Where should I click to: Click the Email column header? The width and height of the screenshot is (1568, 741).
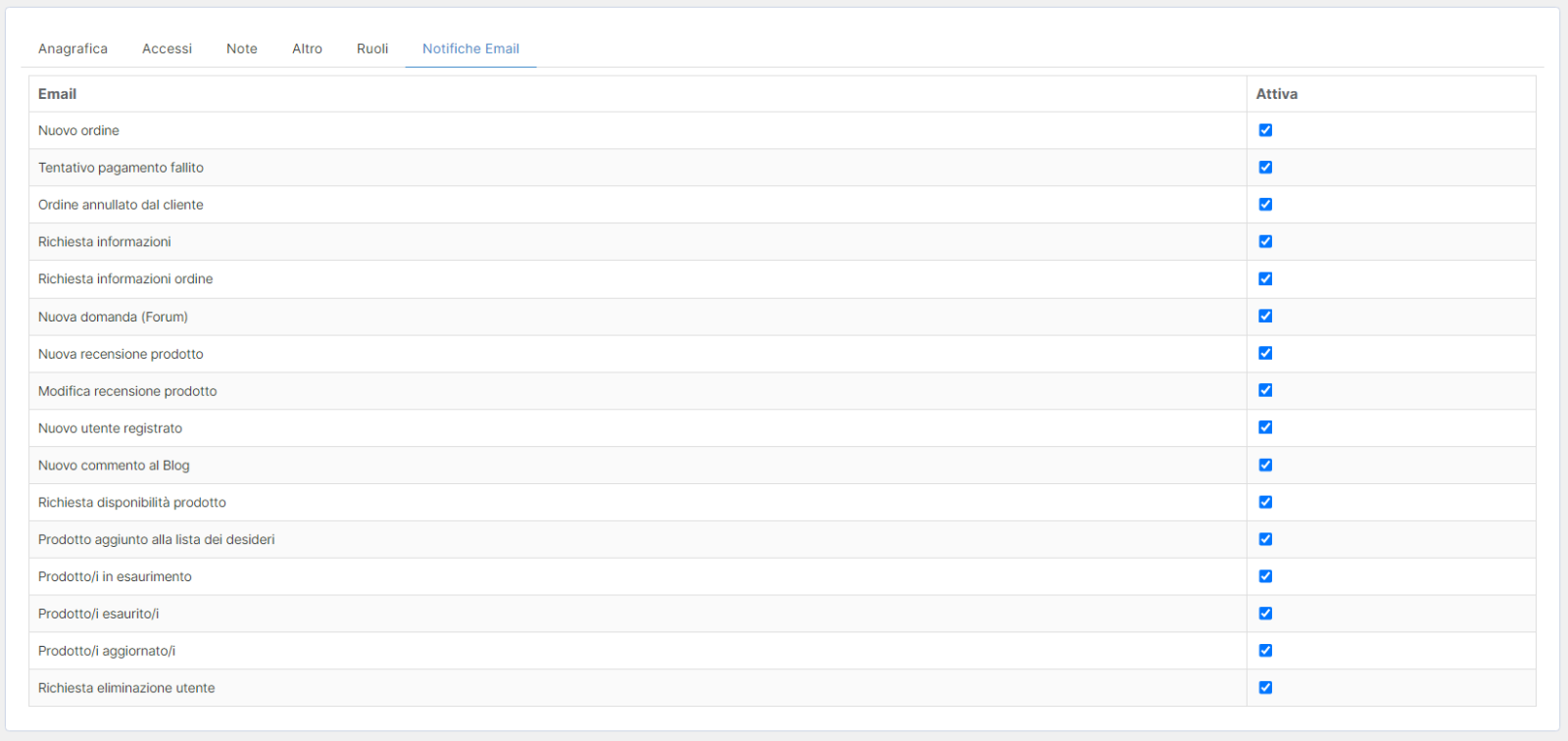(57, 94)
